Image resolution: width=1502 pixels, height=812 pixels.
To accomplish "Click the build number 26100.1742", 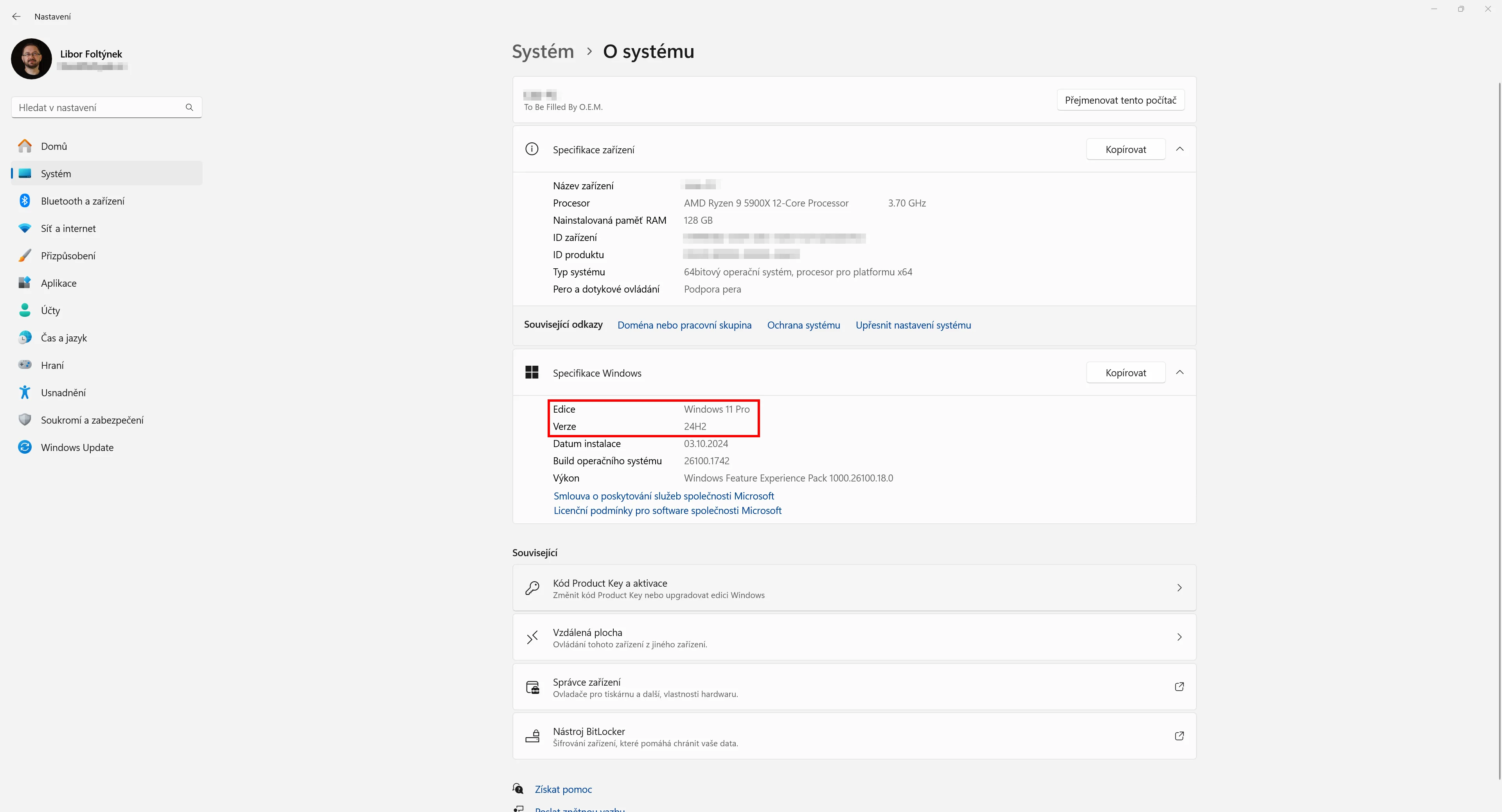I will [x=706, y=460].
